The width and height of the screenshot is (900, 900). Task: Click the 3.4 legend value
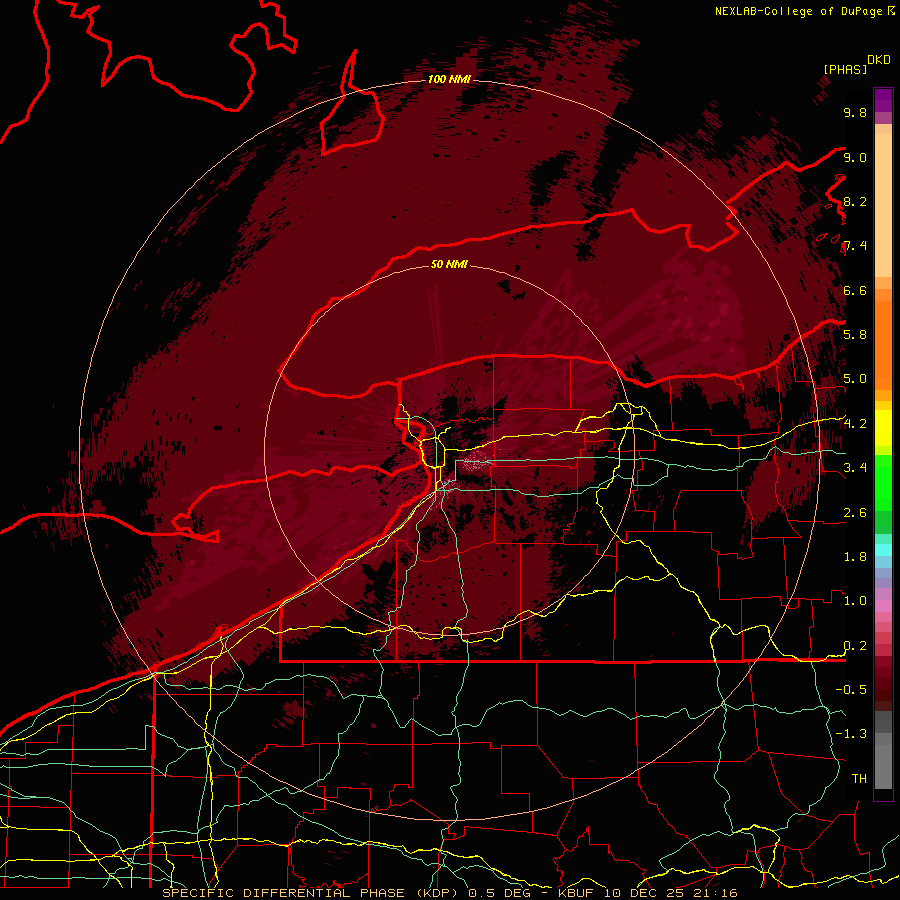pyautogui.click(x=855, y=467)
